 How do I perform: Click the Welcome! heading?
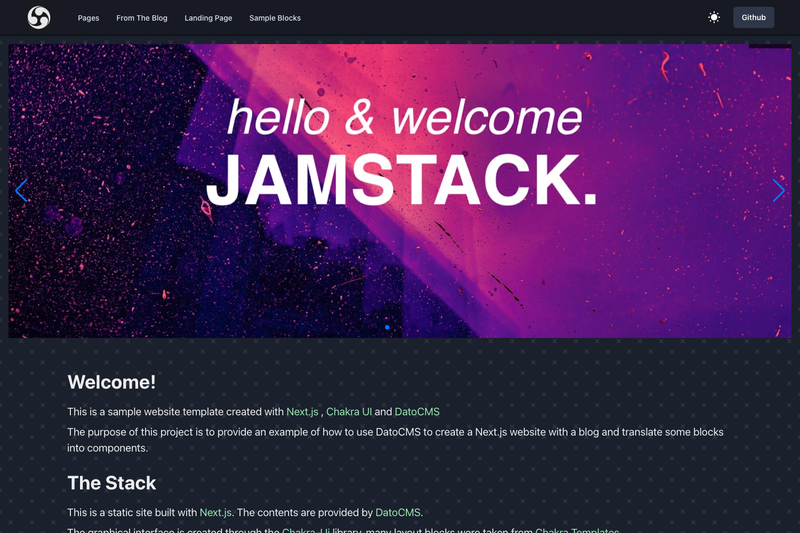112,382
